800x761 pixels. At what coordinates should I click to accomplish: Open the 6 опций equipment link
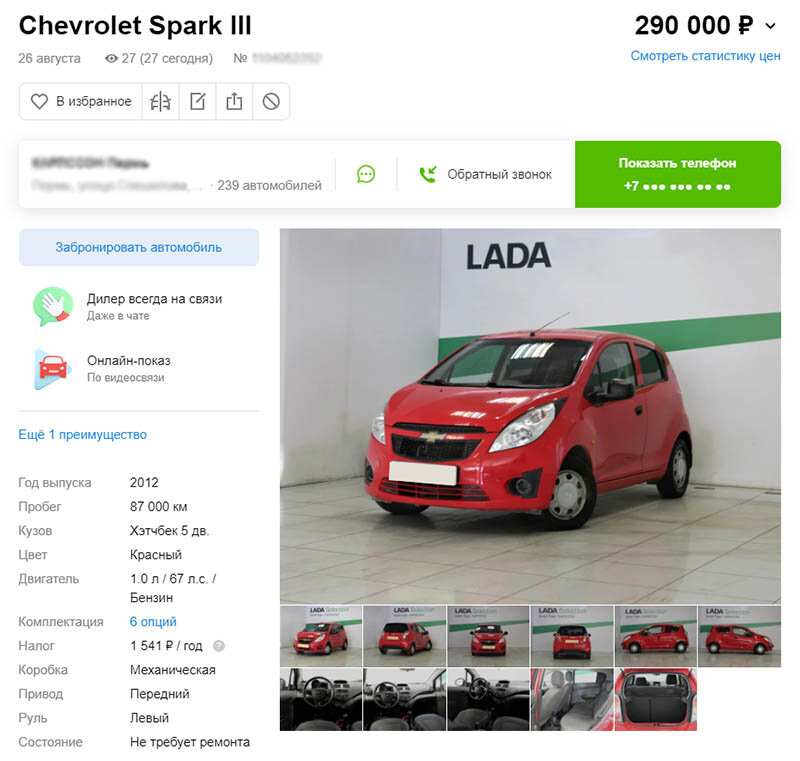(x=153, y=622)
